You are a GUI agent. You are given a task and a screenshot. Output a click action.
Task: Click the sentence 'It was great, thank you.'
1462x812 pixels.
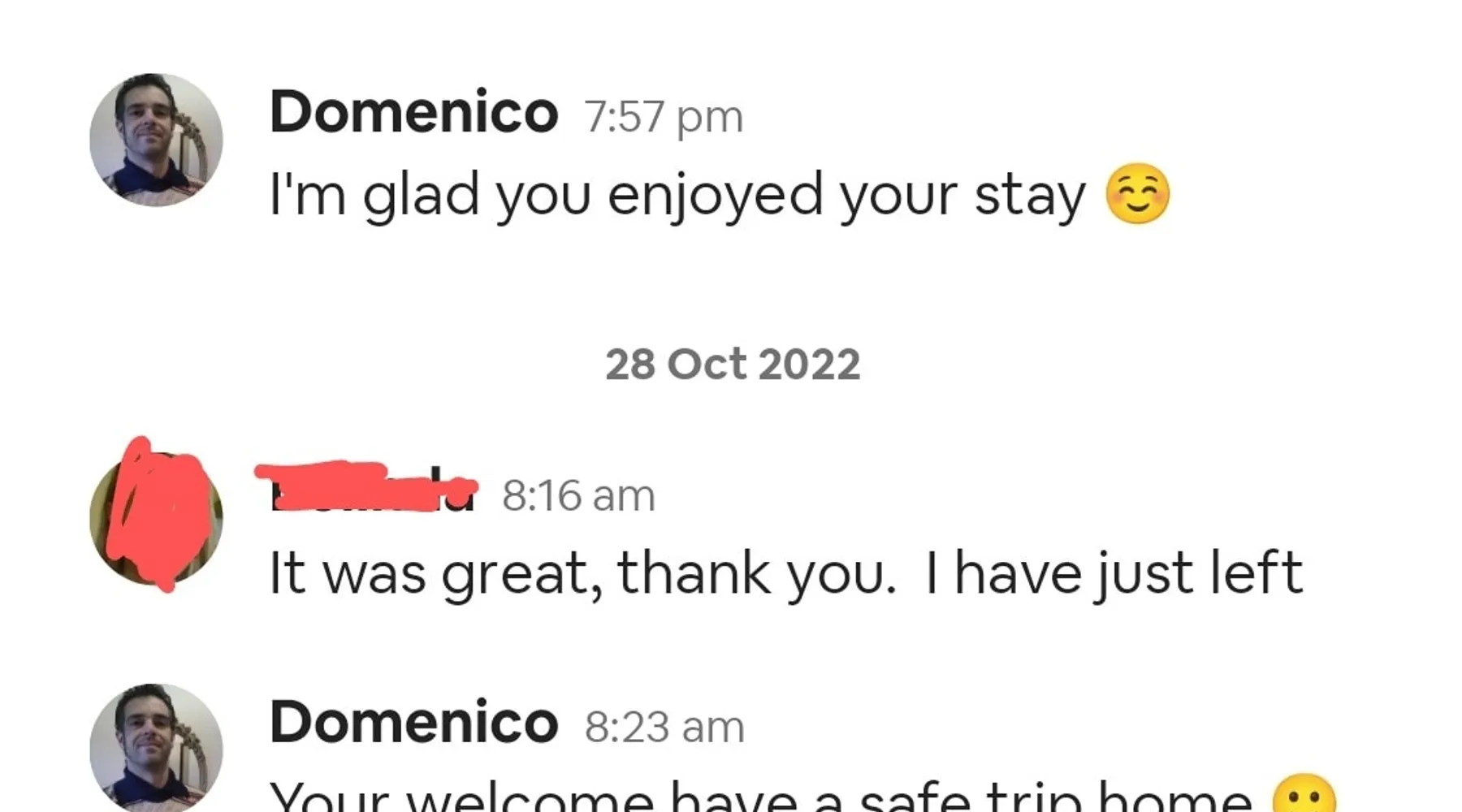tap(582, 574)
